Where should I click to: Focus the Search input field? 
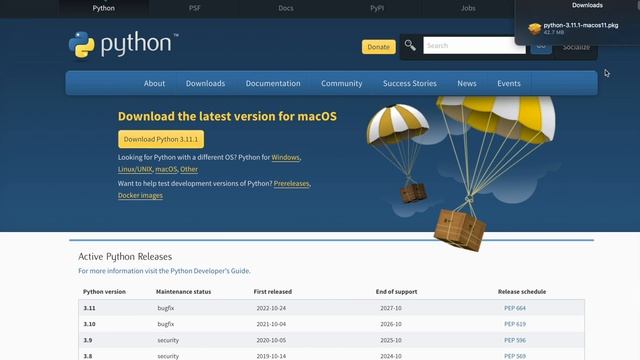coord(474,45)
